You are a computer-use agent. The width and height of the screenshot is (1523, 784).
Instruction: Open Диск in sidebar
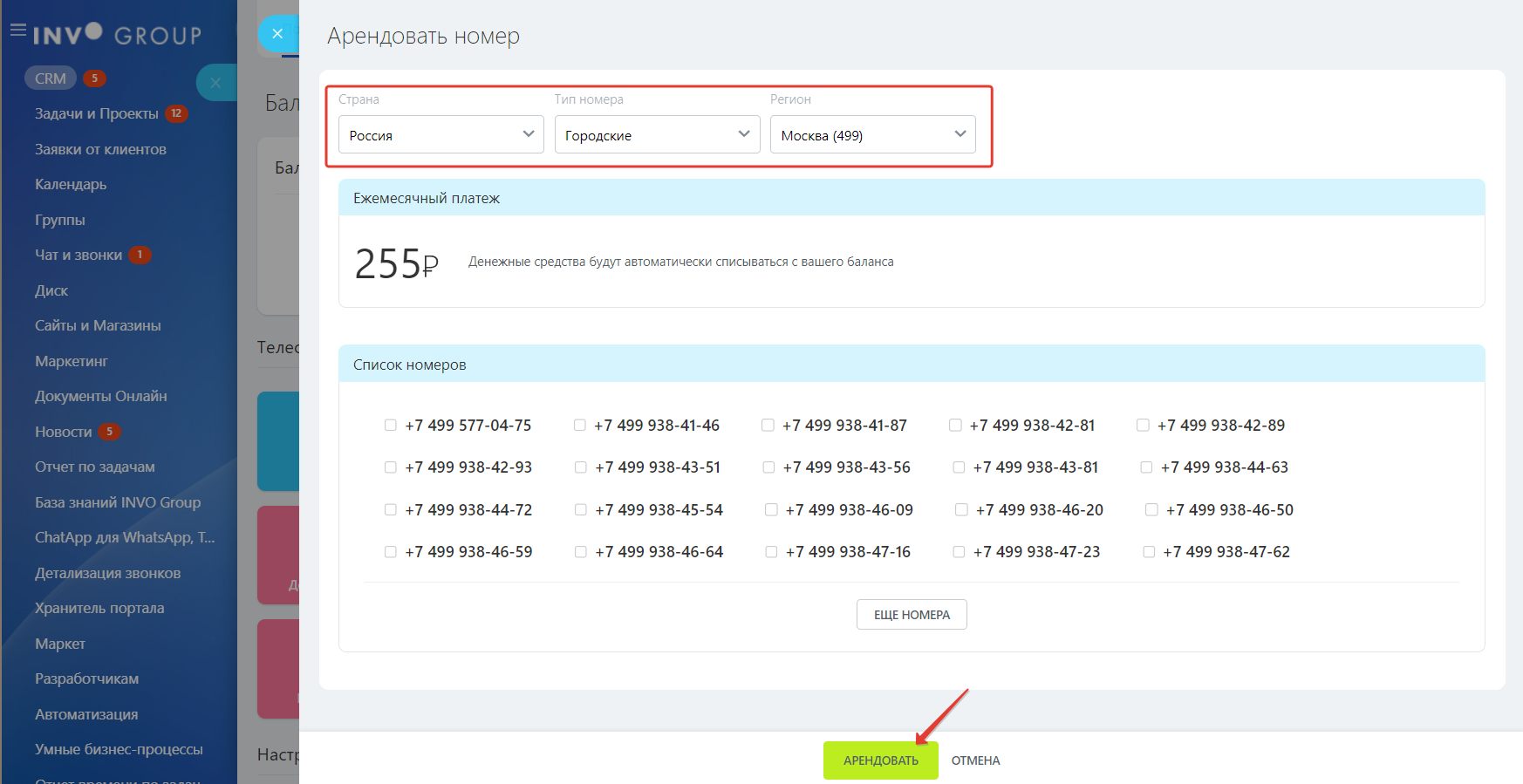(x=51, y=290)
